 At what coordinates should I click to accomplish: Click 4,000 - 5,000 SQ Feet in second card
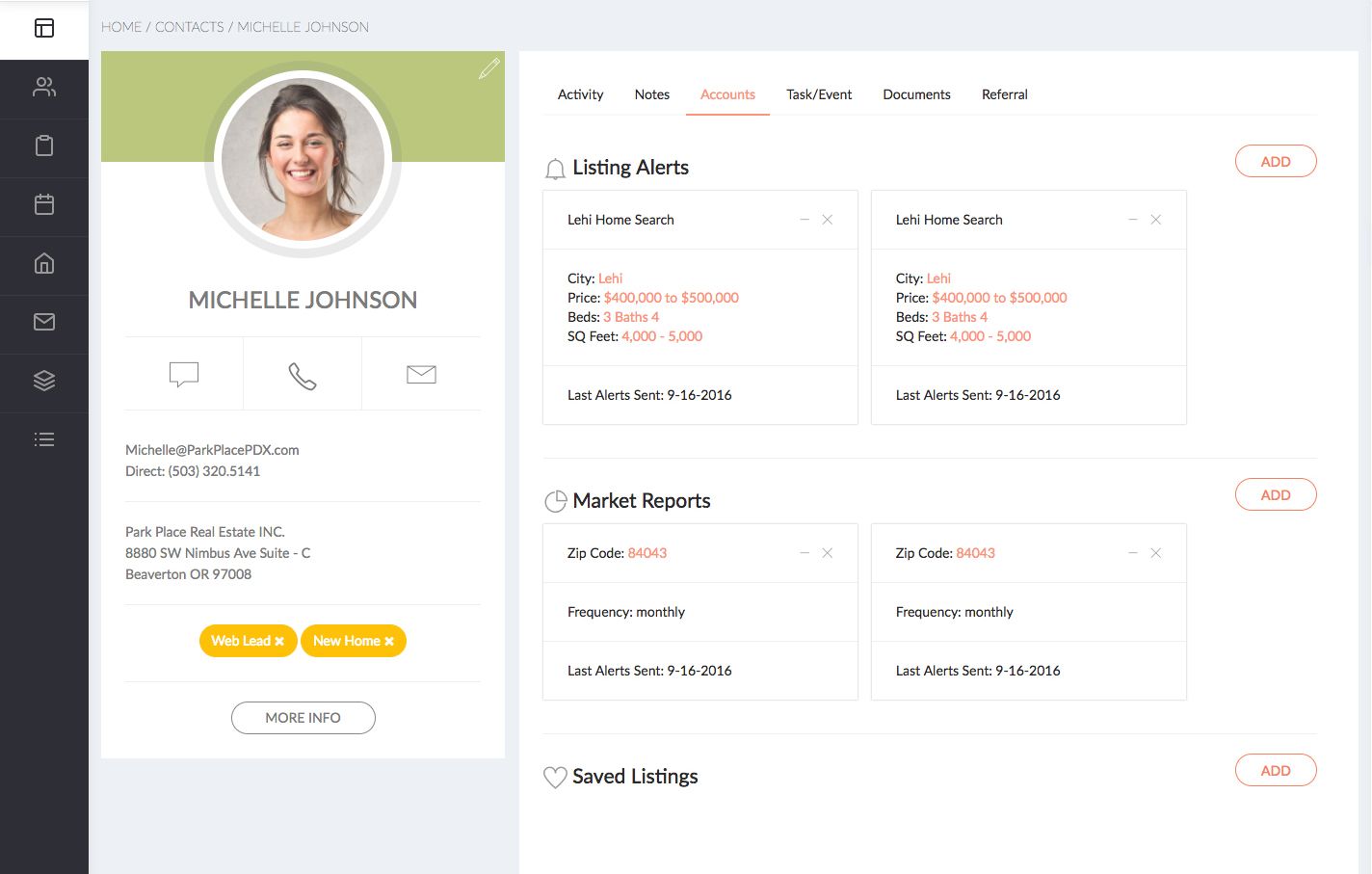tap(990, 336)
